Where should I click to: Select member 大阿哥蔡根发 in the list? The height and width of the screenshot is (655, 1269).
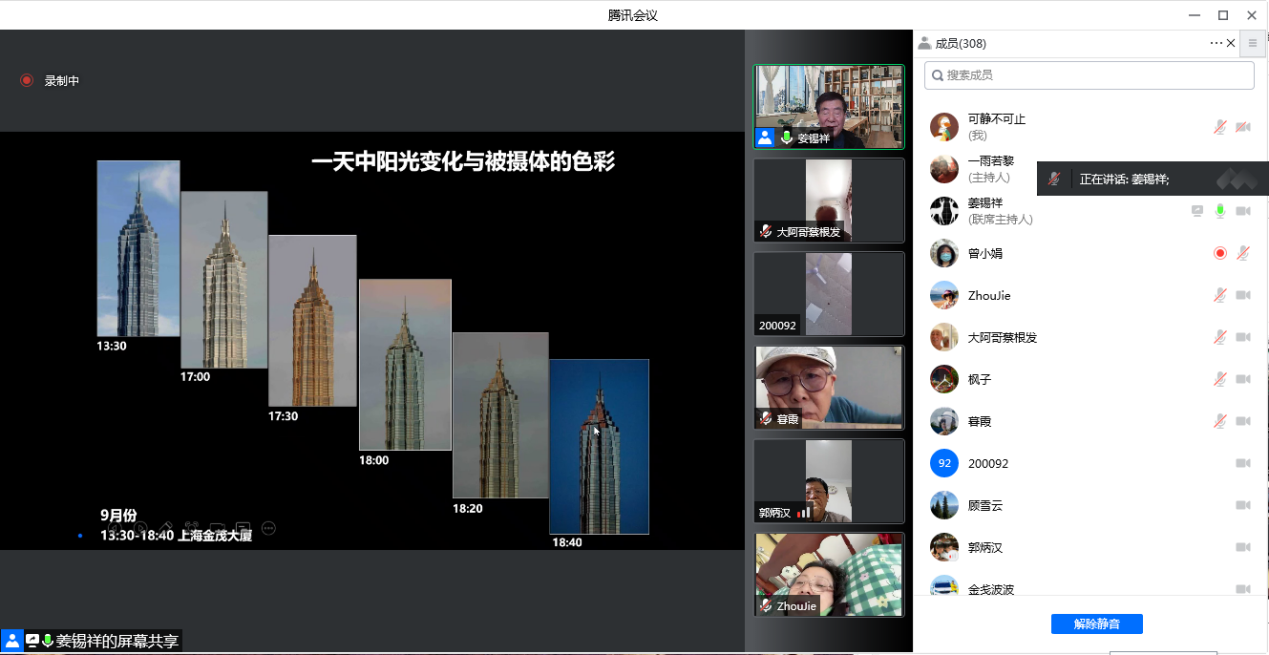point(1002,338)
